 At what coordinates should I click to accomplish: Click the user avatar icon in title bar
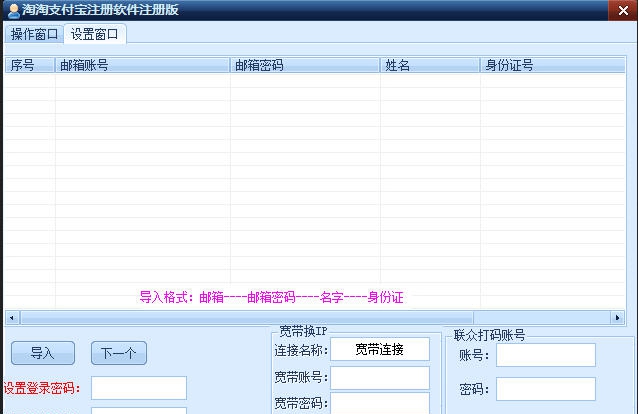point(13,11)
